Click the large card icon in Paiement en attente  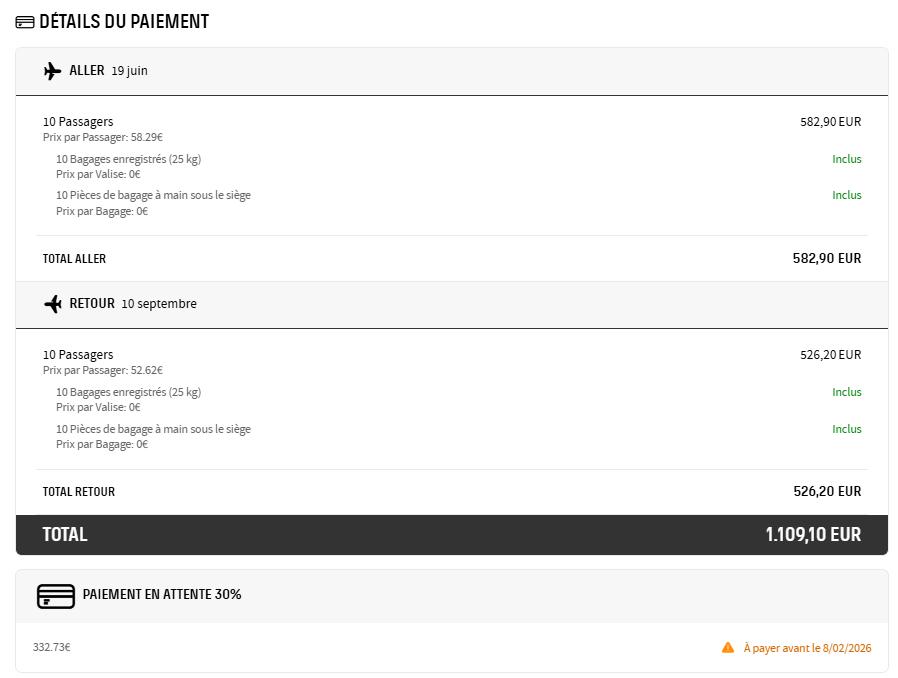tap(56, 596)
